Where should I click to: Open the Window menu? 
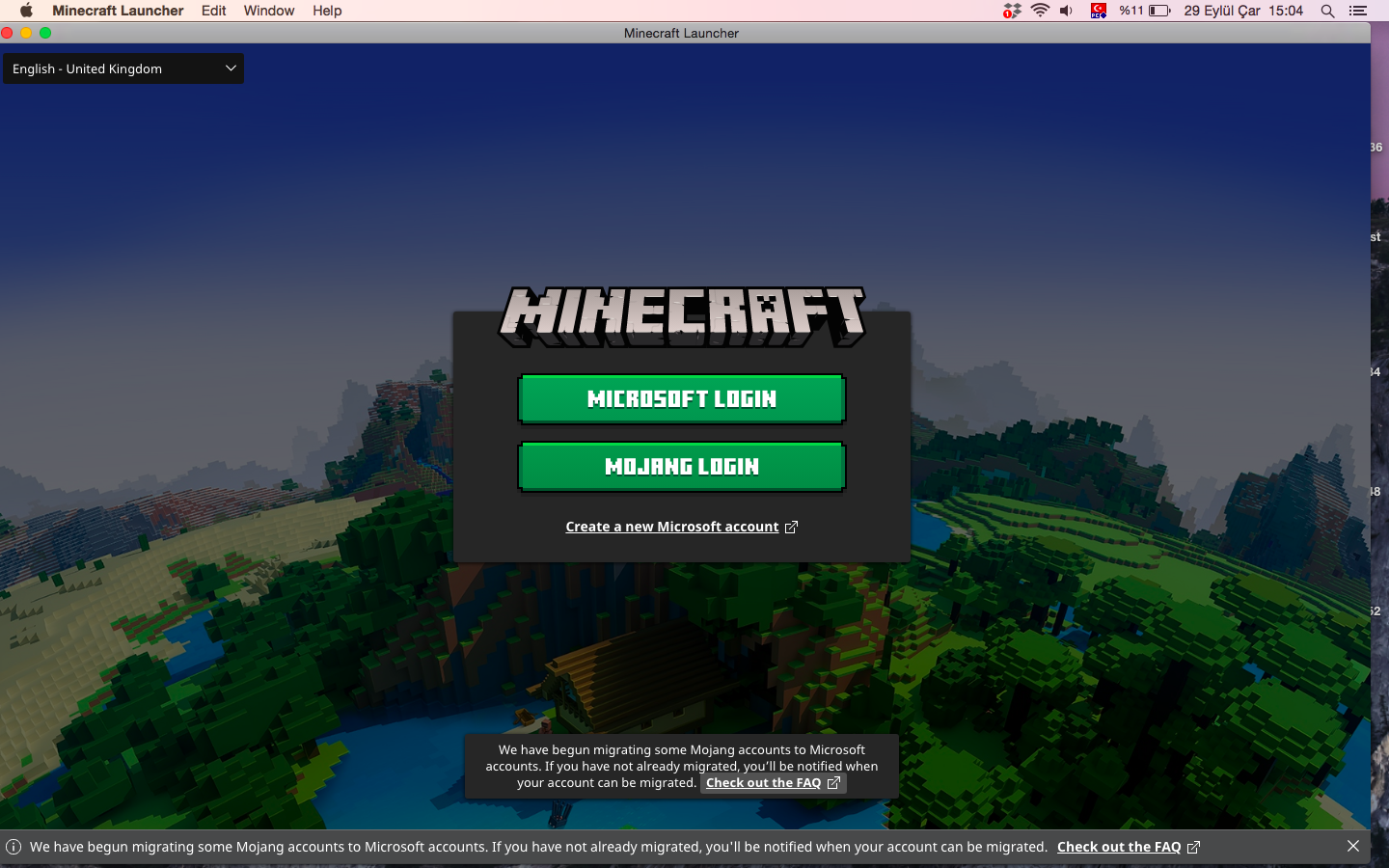(269, 11)
